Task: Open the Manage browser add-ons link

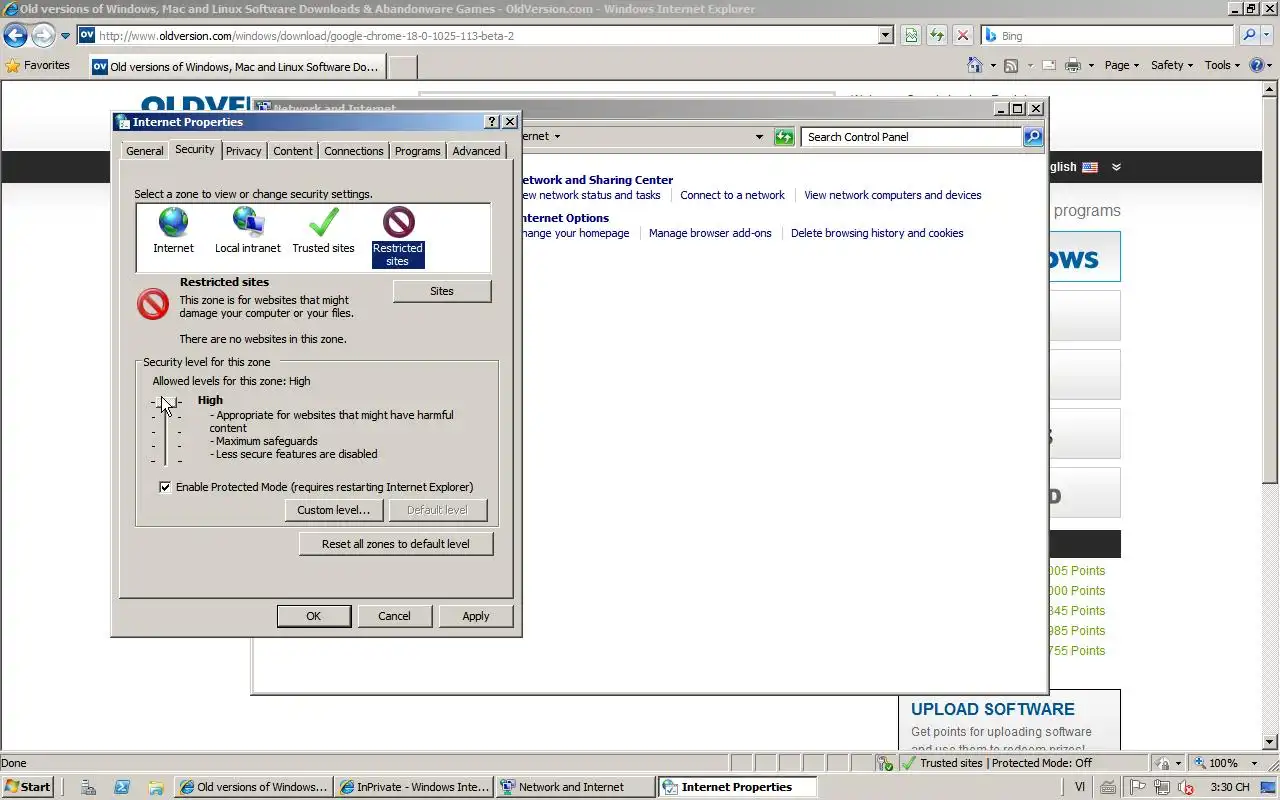Action: point(710,233)
